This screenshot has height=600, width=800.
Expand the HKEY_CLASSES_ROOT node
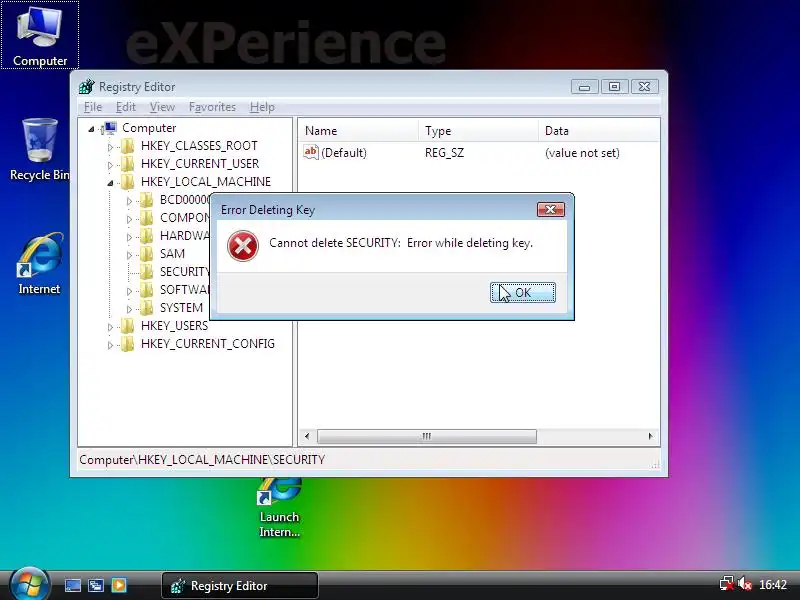click(x=110, y=147)
